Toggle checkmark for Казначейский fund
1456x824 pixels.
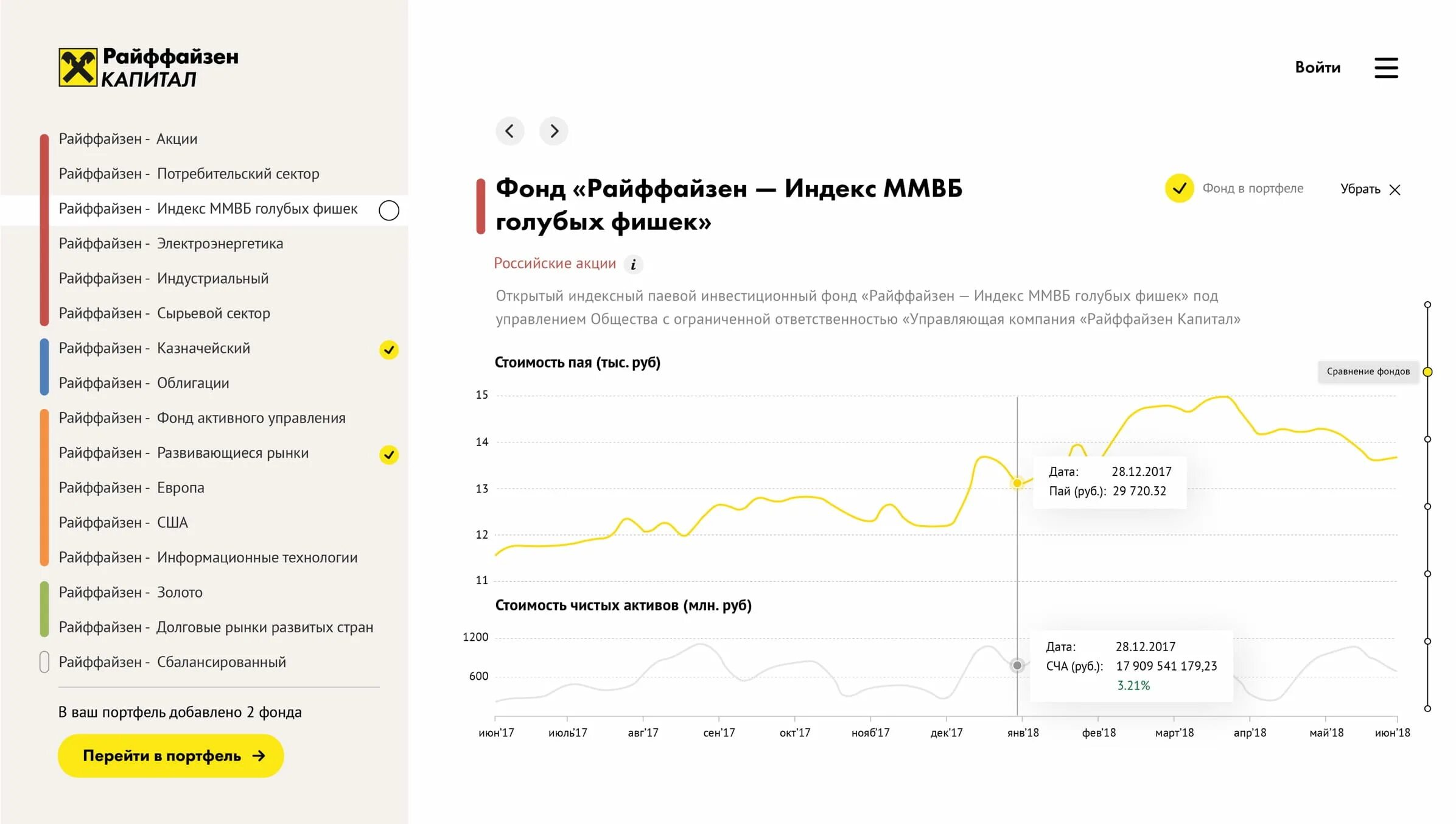pyautogui.click(x=389, y=350)
